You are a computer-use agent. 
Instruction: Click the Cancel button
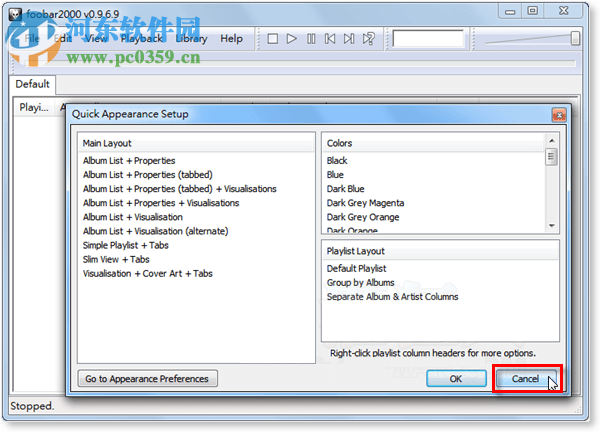click(525, 379)
